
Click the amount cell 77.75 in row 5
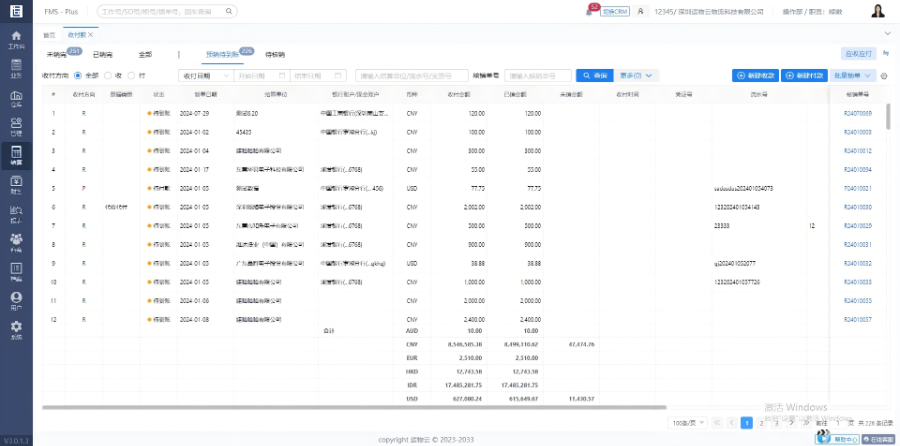[x=477, y=188]
